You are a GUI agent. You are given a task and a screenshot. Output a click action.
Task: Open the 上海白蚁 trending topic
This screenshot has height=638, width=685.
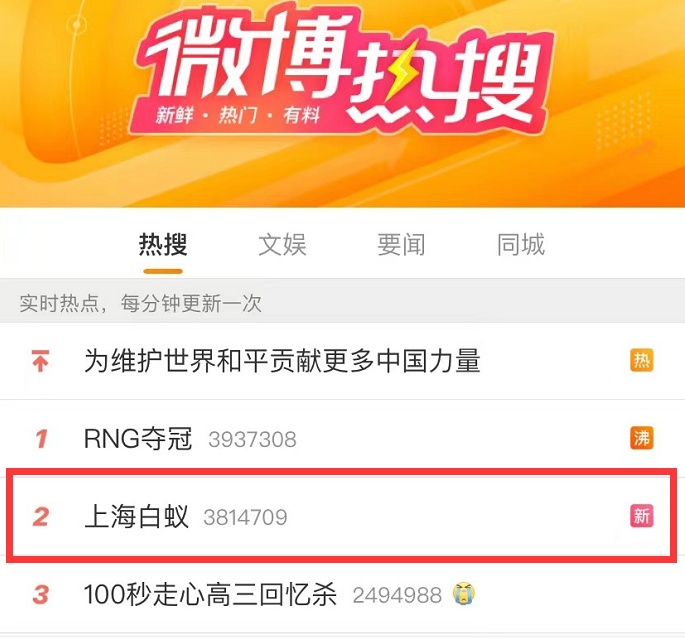click(x=136, y=517)
